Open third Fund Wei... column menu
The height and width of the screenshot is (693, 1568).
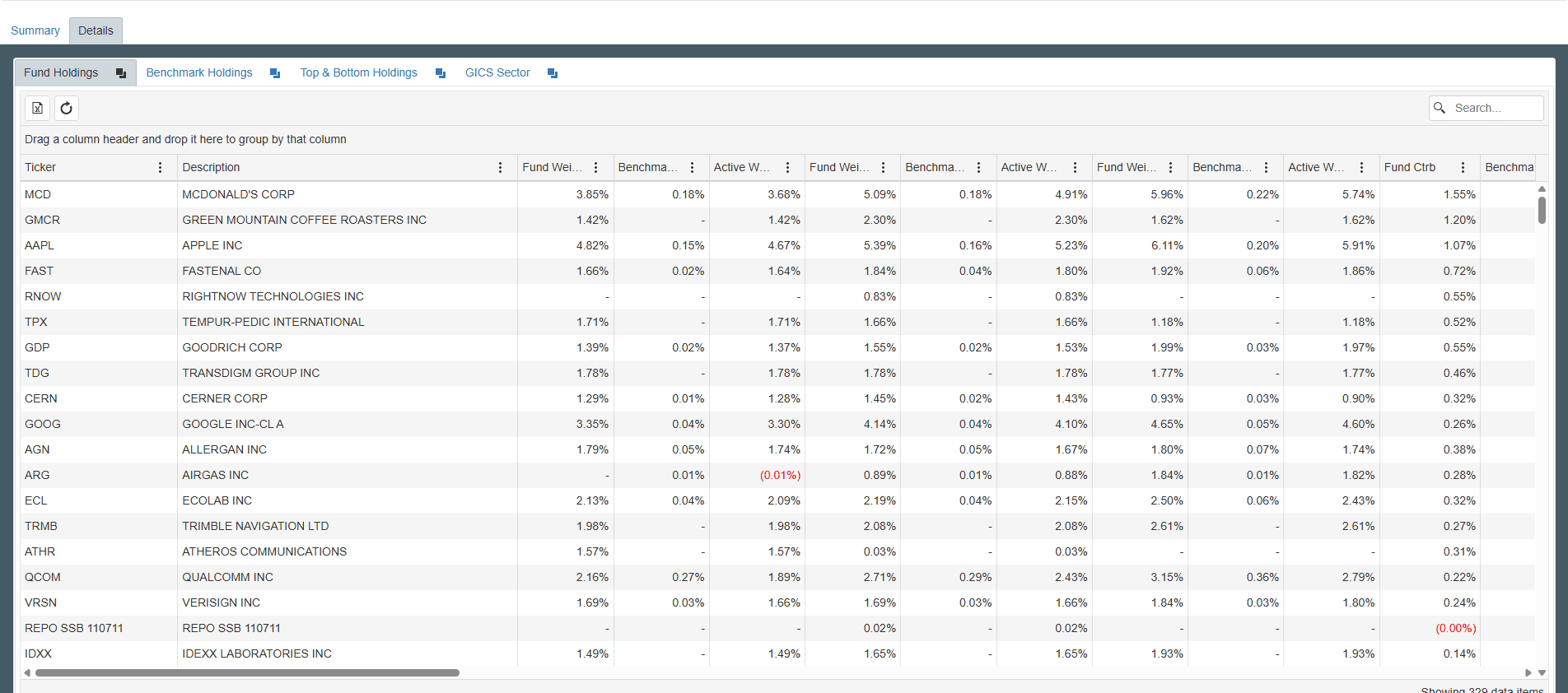pos(1170,167)
